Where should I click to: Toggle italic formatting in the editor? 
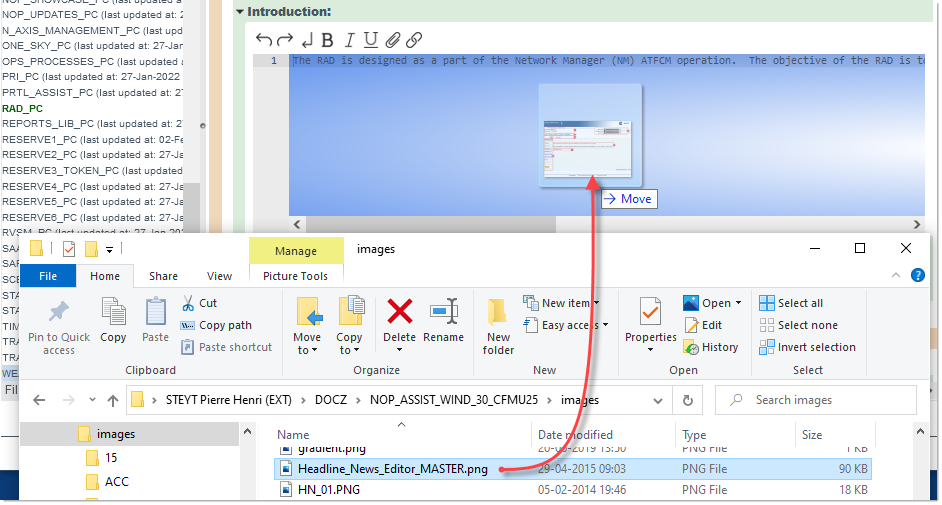349,40
